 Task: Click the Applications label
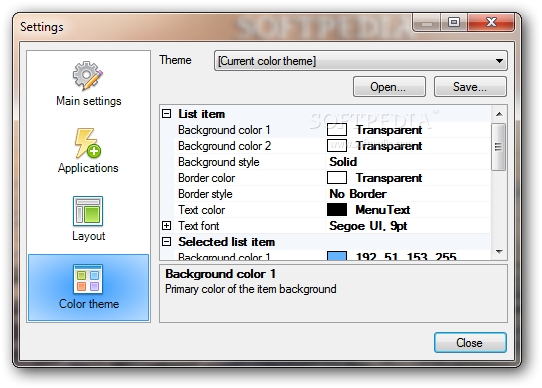click(88, 168)
